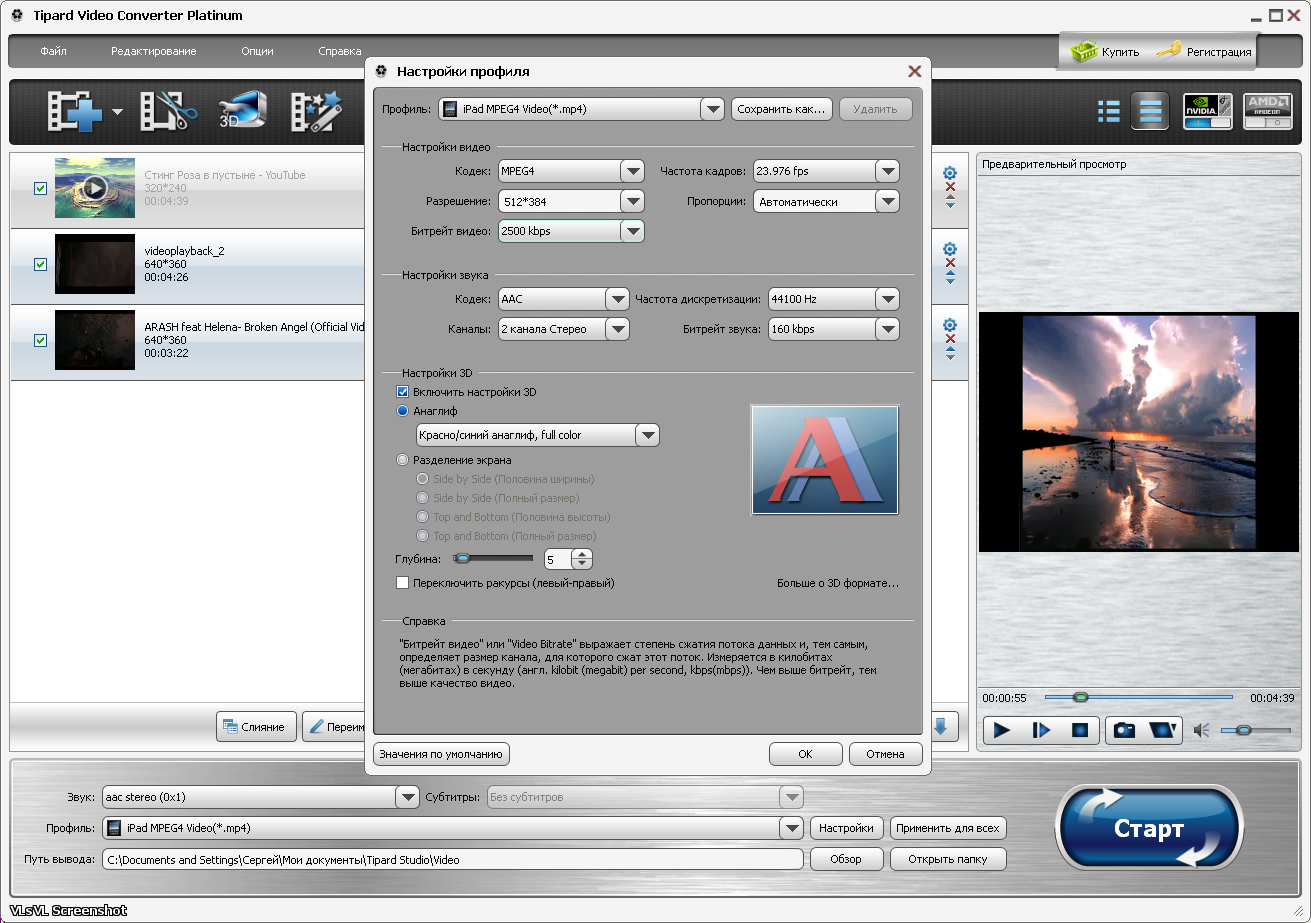This screenshot has height=923, width=1311.
Task: Mute the preview speaker icon
Action: click(x=1203, y=731)
